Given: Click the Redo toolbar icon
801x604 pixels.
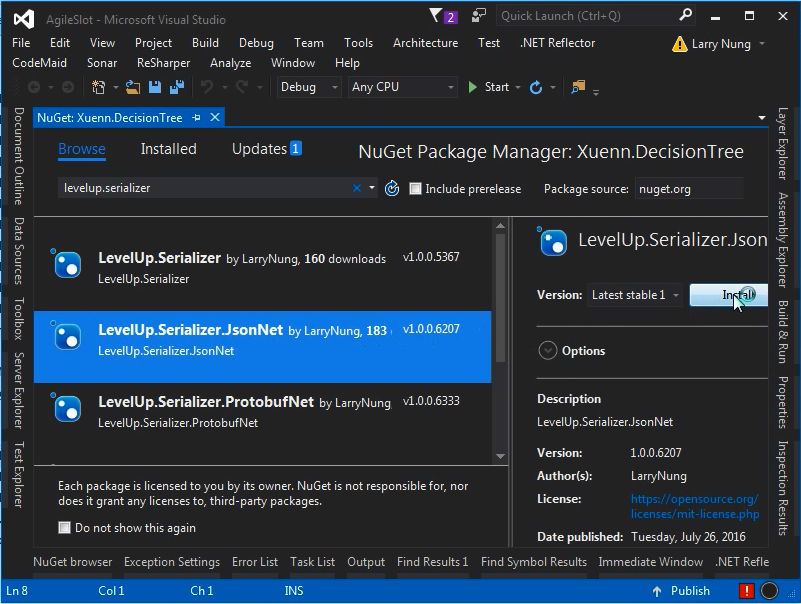Looking at the screenshot, I should (x=242, y=87).
